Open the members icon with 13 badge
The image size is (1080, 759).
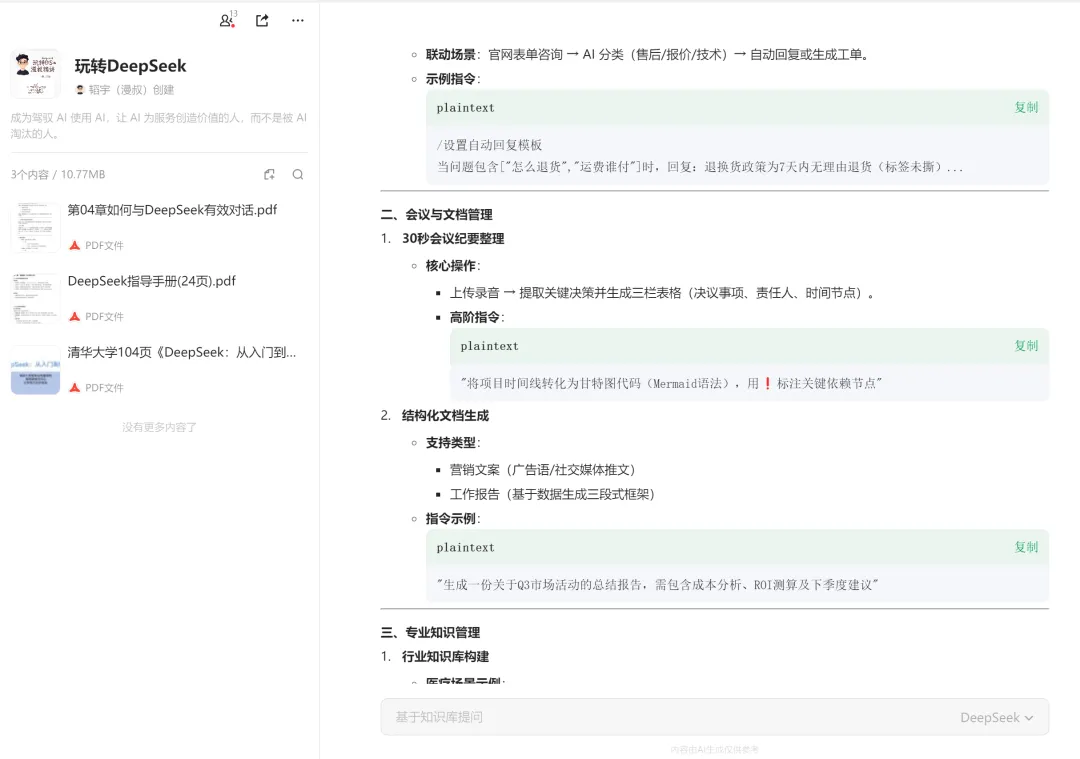[227, 20]
